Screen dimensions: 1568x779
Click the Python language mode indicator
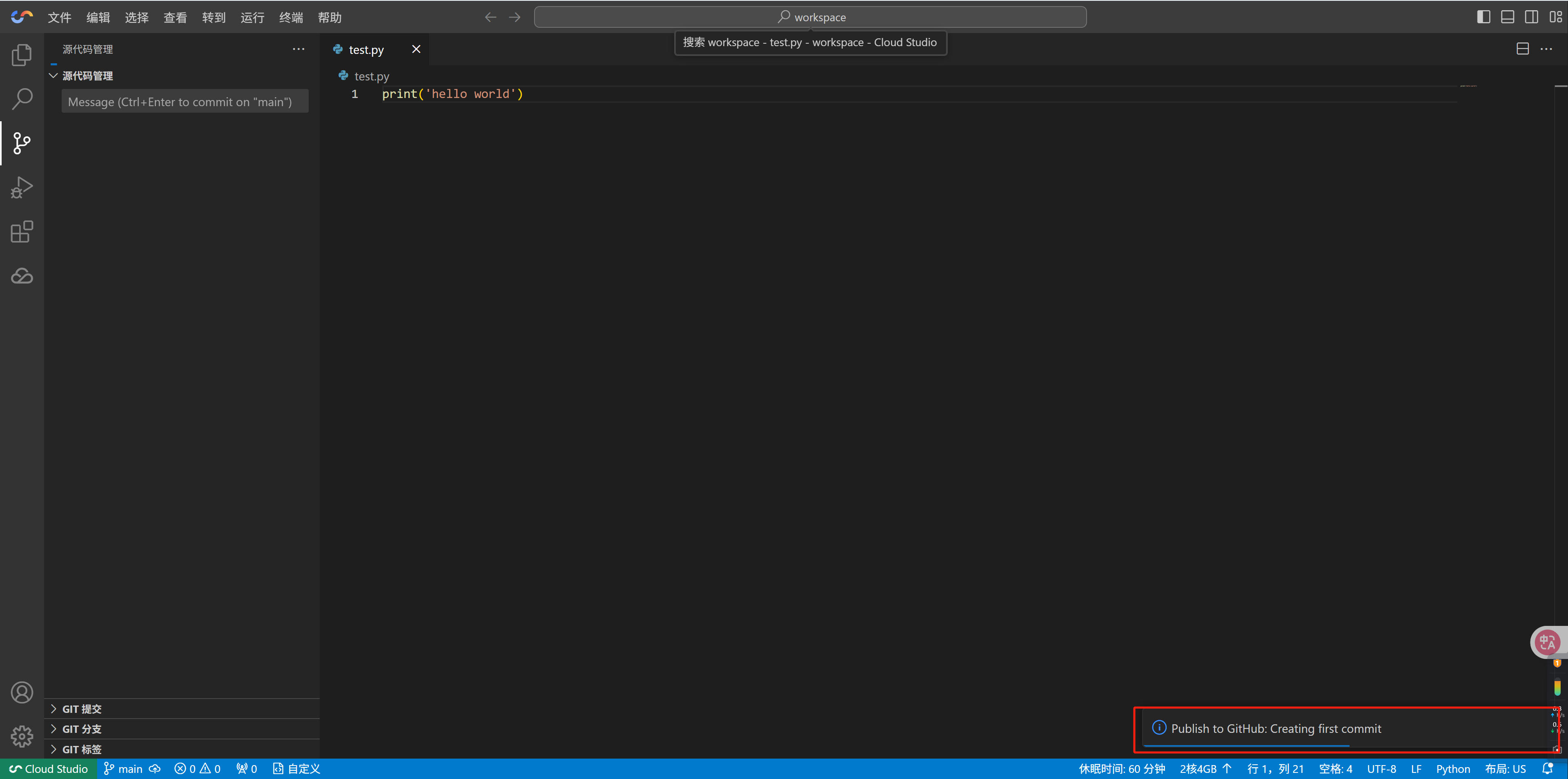pyautogui.click(x=1452, y=769)
